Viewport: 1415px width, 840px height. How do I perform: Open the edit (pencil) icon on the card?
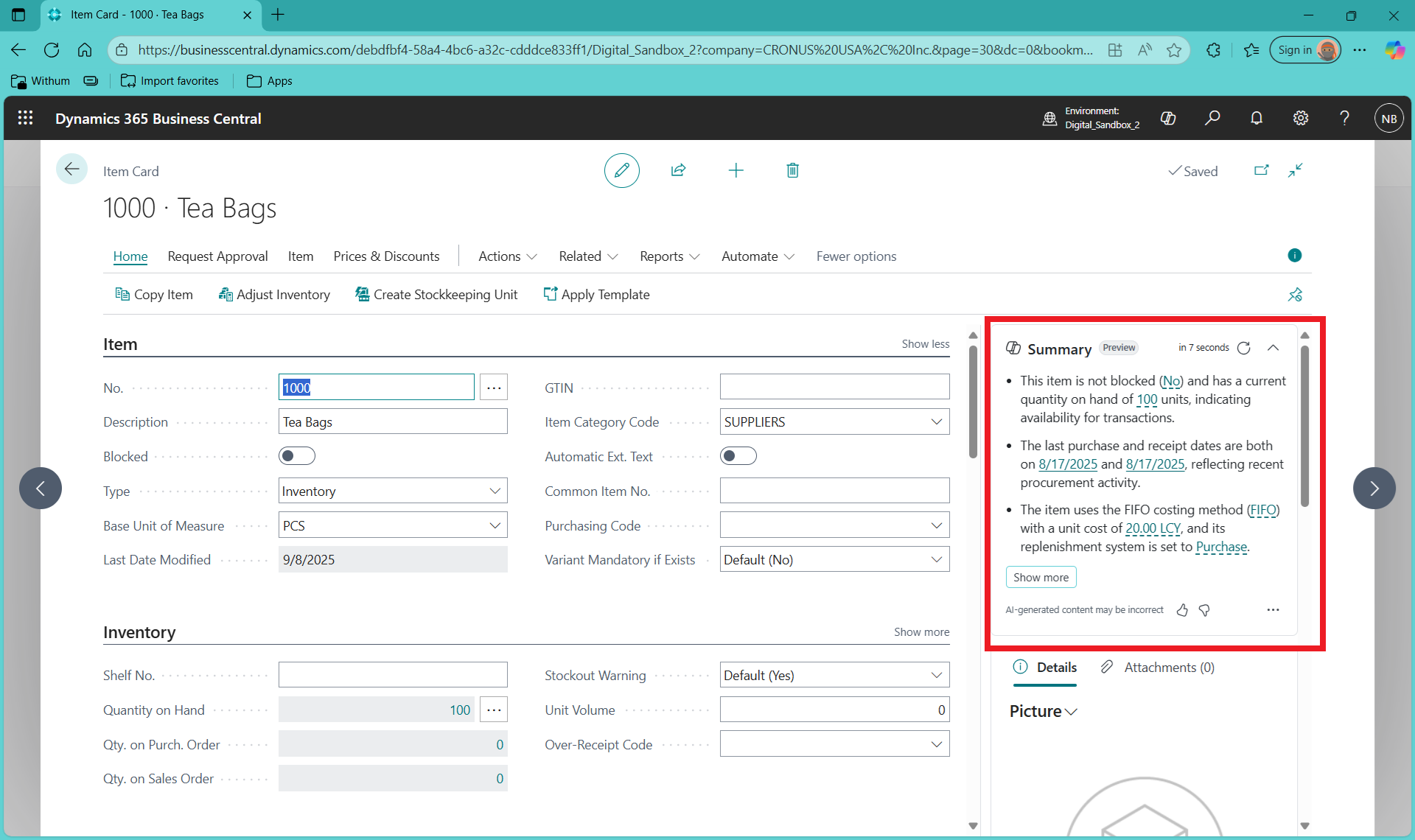coord(621,170)
